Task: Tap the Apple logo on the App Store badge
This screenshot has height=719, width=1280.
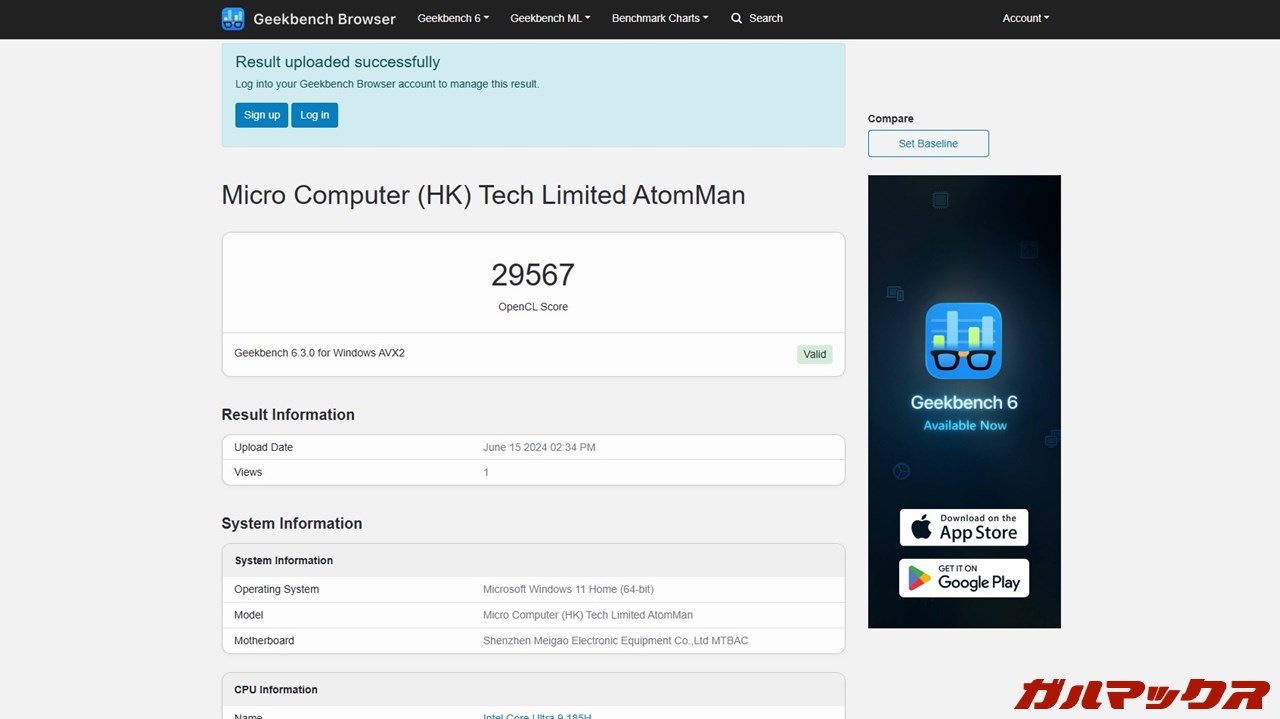Action: [922, 527]
